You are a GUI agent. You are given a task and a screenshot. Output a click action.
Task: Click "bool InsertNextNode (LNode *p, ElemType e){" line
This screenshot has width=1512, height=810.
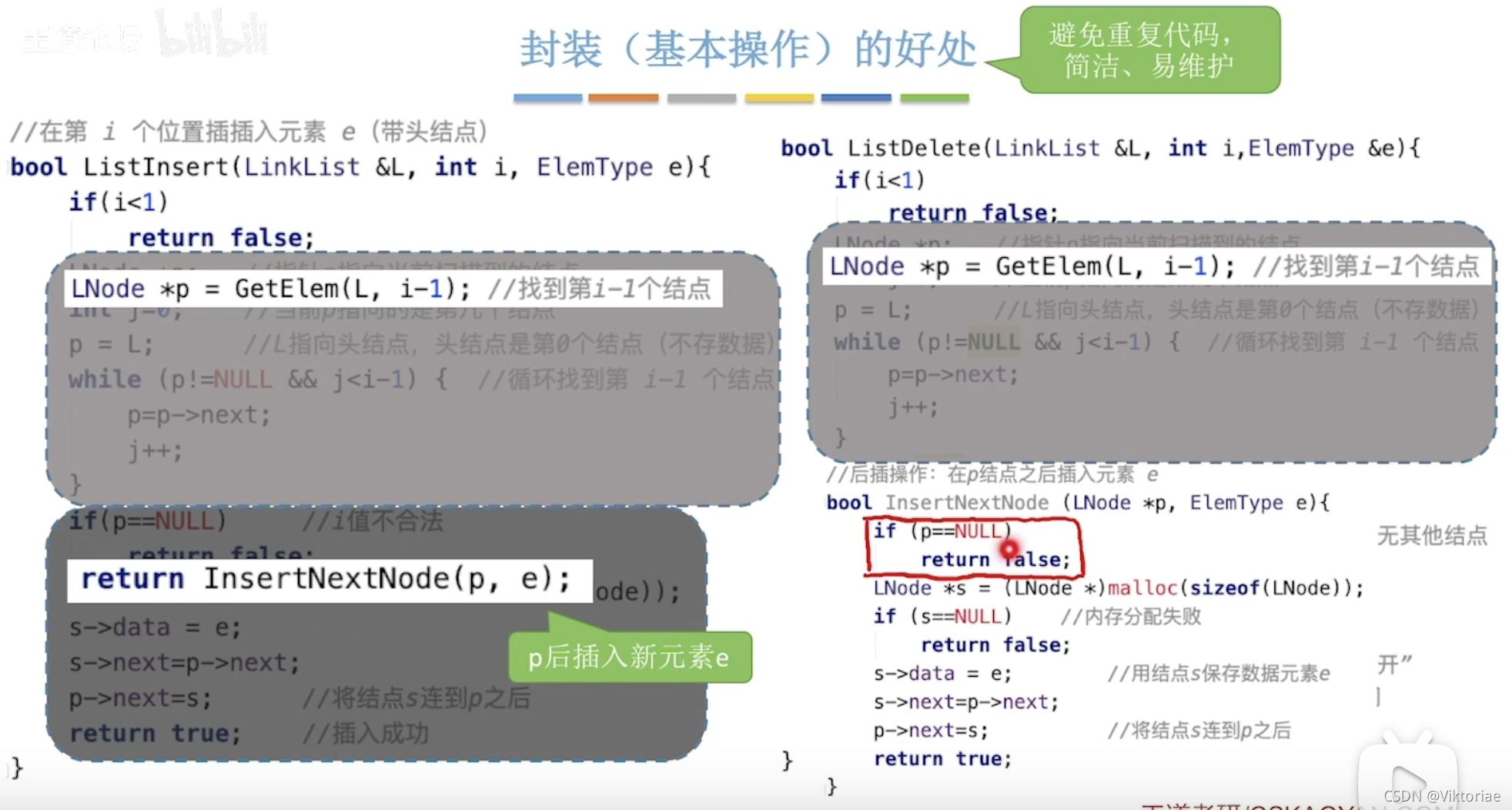click(1078, 503)
